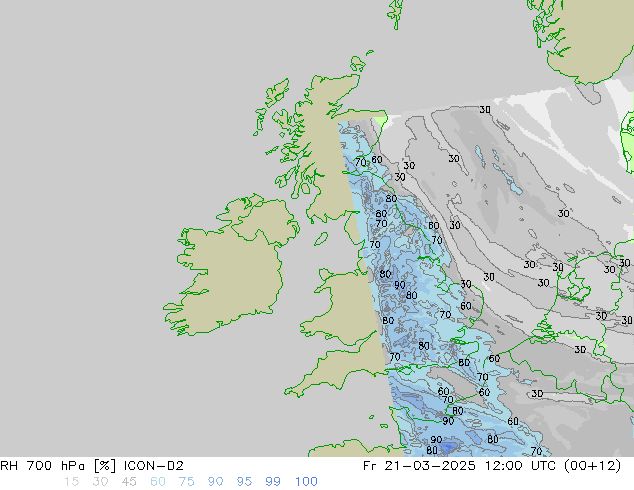Click the "Fr 21-03-2025" date text

(419, 466)
